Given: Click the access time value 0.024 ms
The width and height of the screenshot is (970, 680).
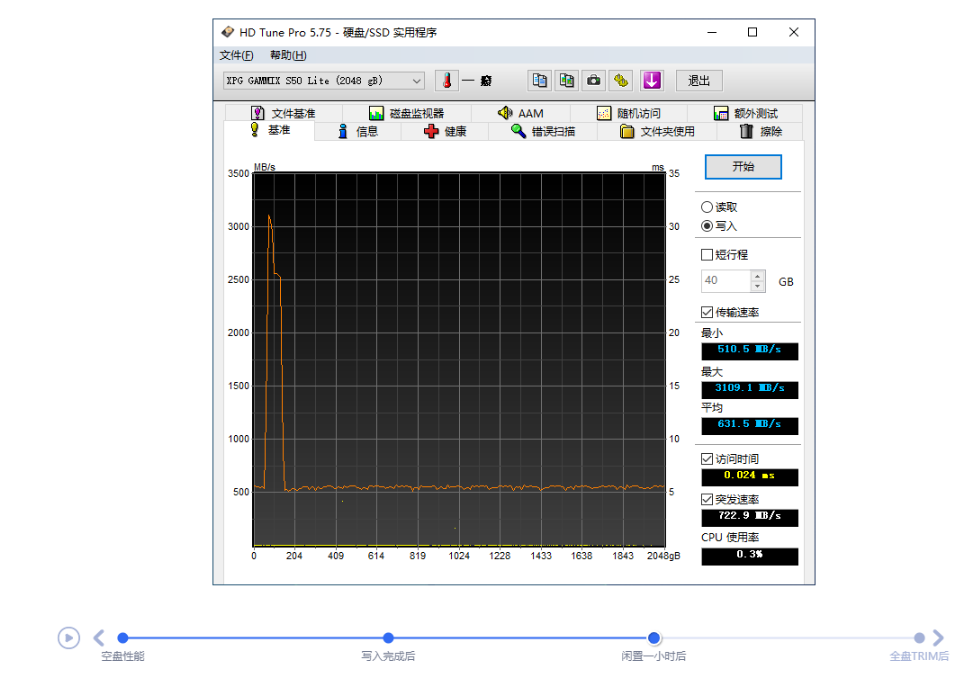Looking at the screenshot, I should (749, 476).
